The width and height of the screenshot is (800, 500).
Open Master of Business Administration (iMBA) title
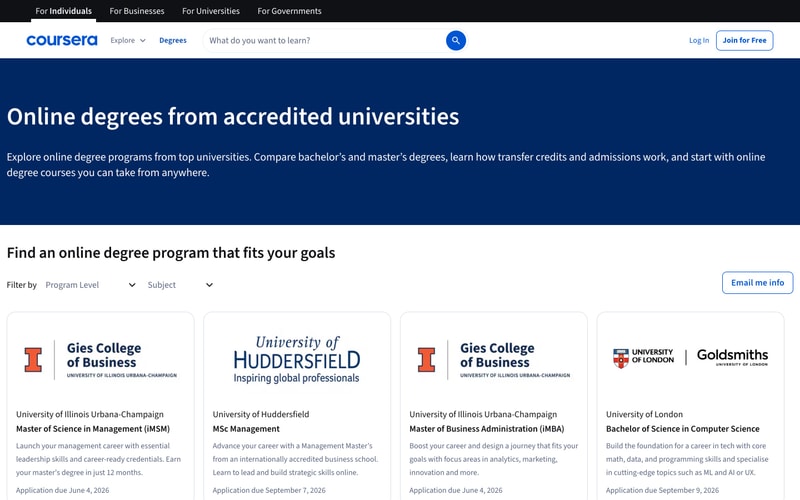click(x=487, y=429)
